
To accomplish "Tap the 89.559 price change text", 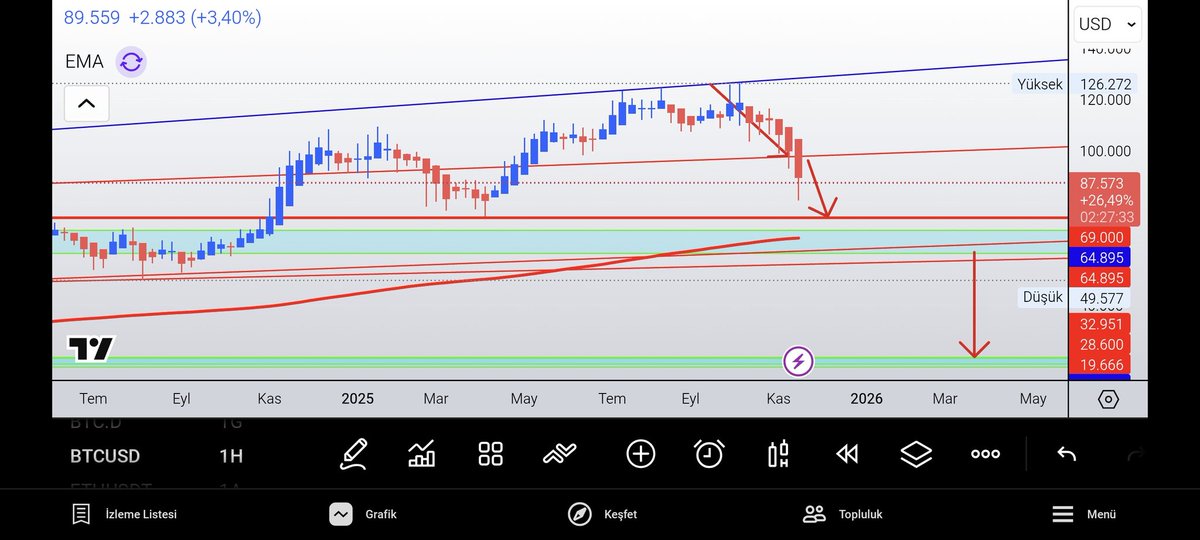I will tap(162, 17).
